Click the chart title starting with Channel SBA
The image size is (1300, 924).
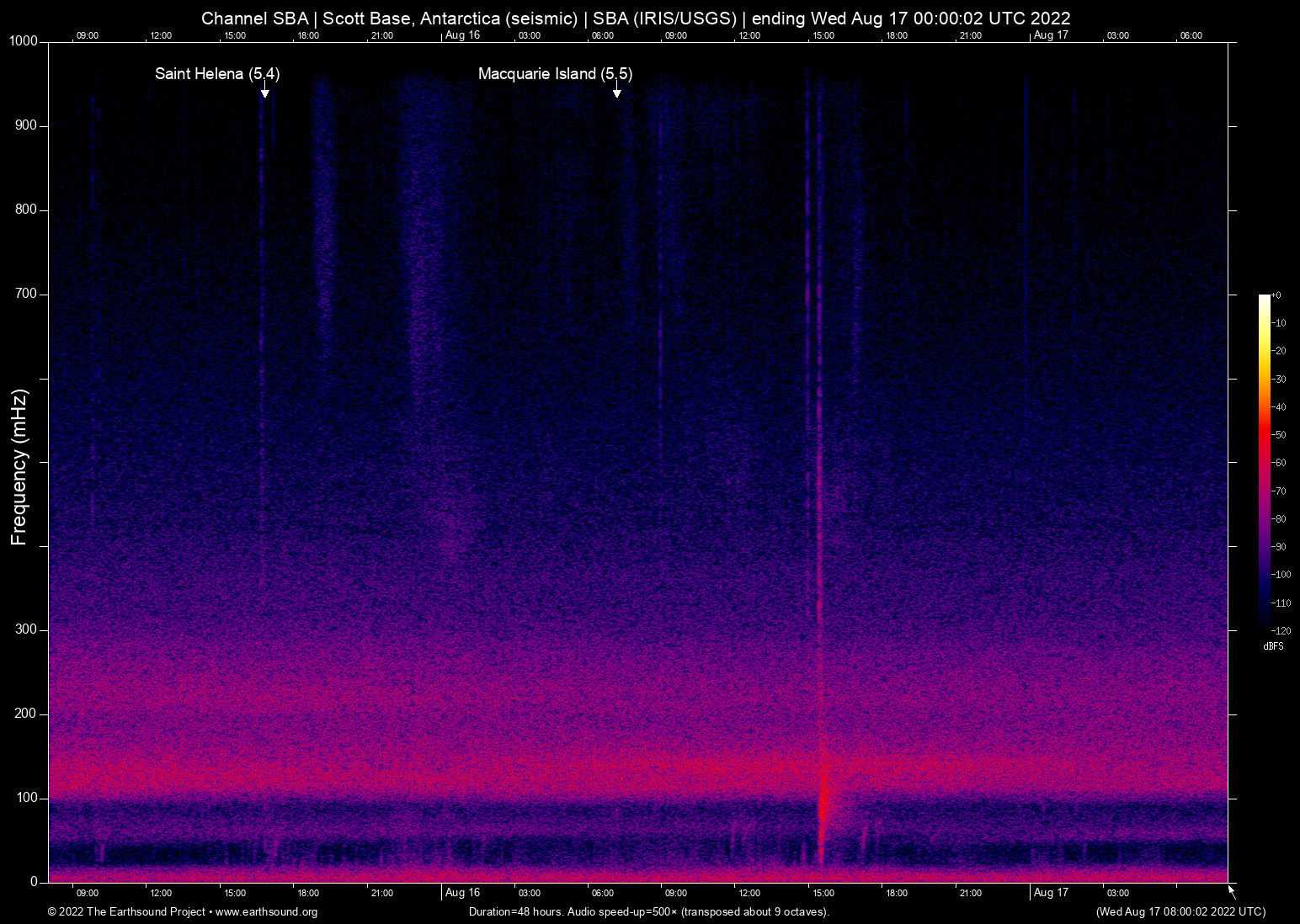tap(636, 18)
